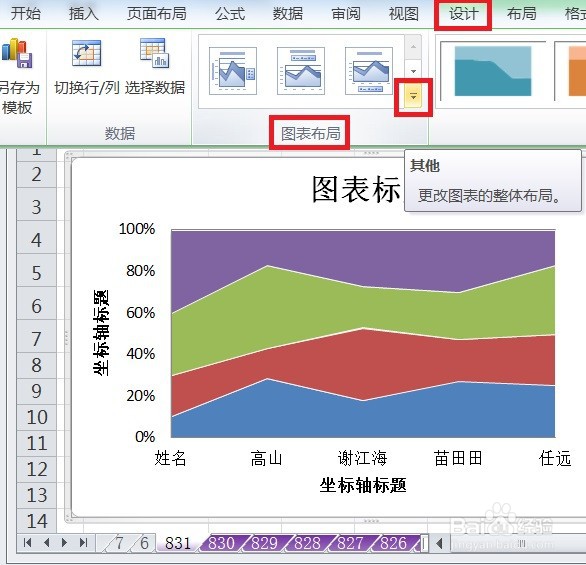Open the 开始 ribbon tab
Image resolution: width=586 pixels, height=565 pixels.
pos(25,14)
